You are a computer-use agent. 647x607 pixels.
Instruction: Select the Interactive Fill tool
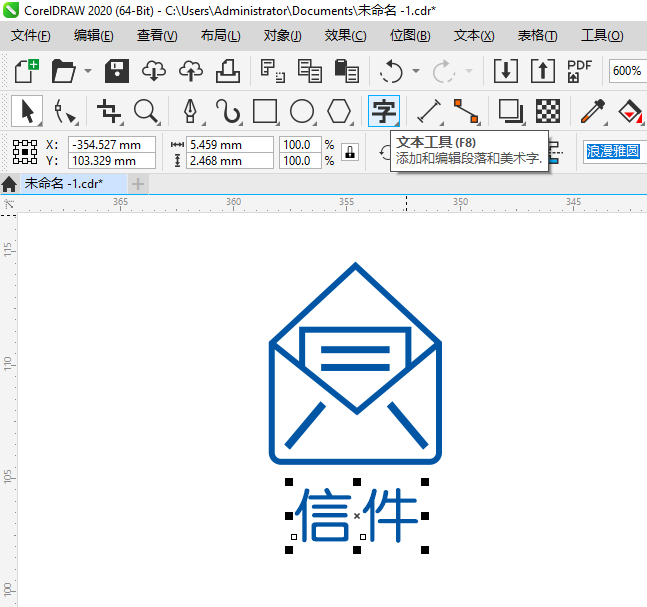tap(630, 111)
